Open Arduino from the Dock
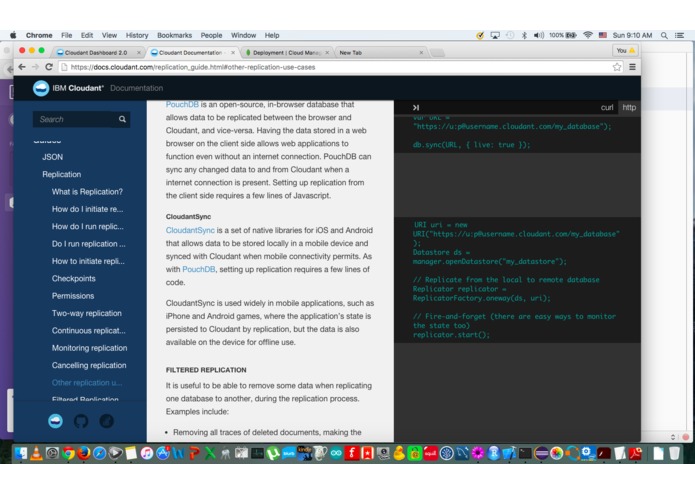The width and height of the screenshot is (695, 494). (336, 453)
